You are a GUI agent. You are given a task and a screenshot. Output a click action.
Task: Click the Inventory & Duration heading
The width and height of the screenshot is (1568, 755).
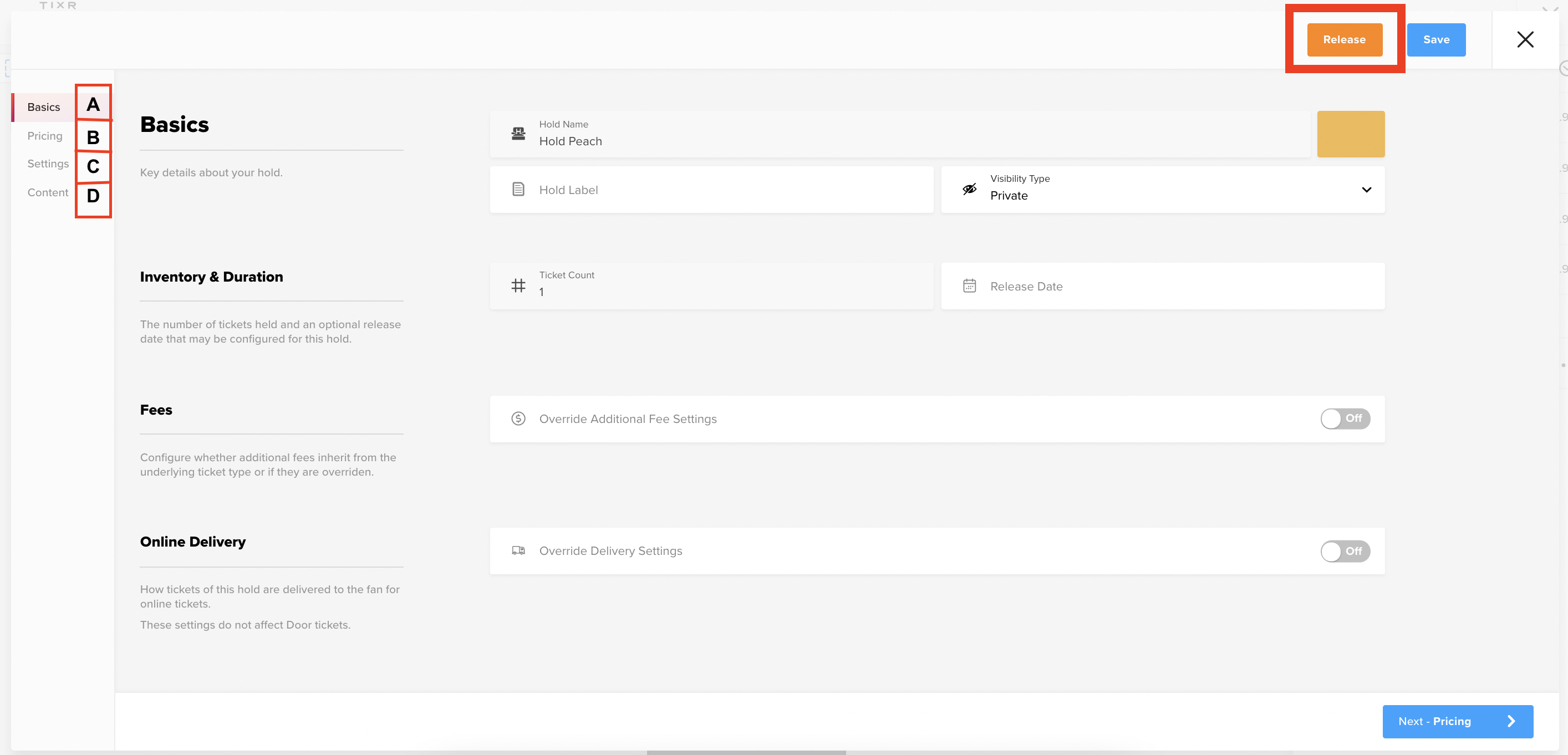211,277
